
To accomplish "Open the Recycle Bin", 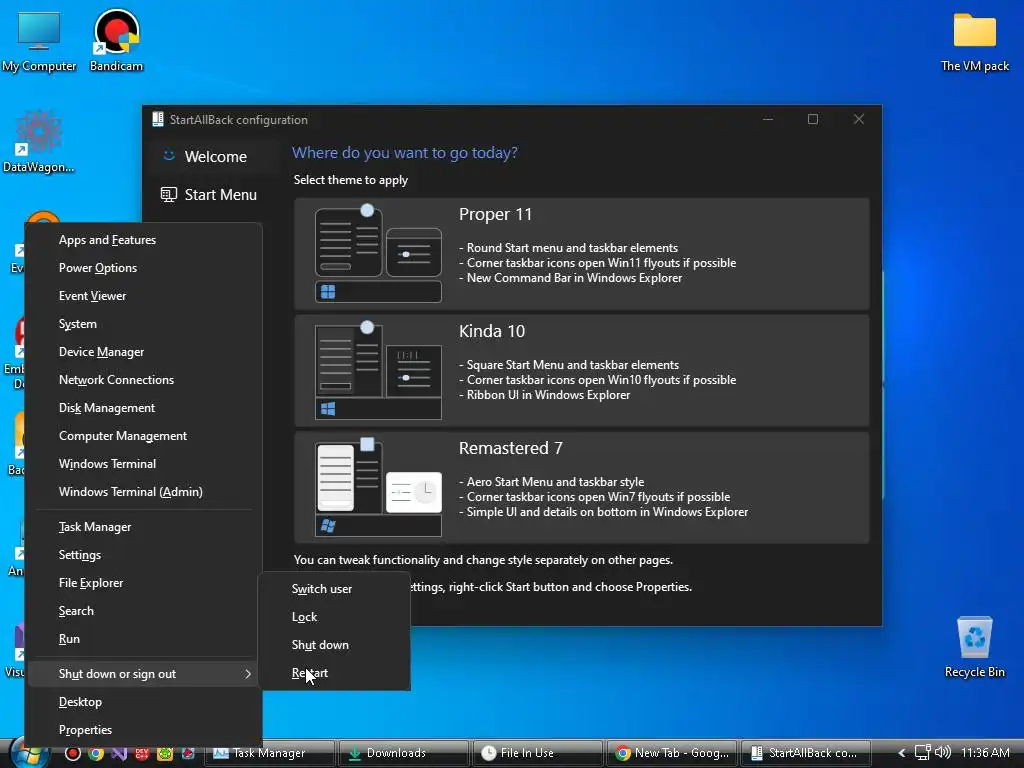I will [x=974, y=647].
